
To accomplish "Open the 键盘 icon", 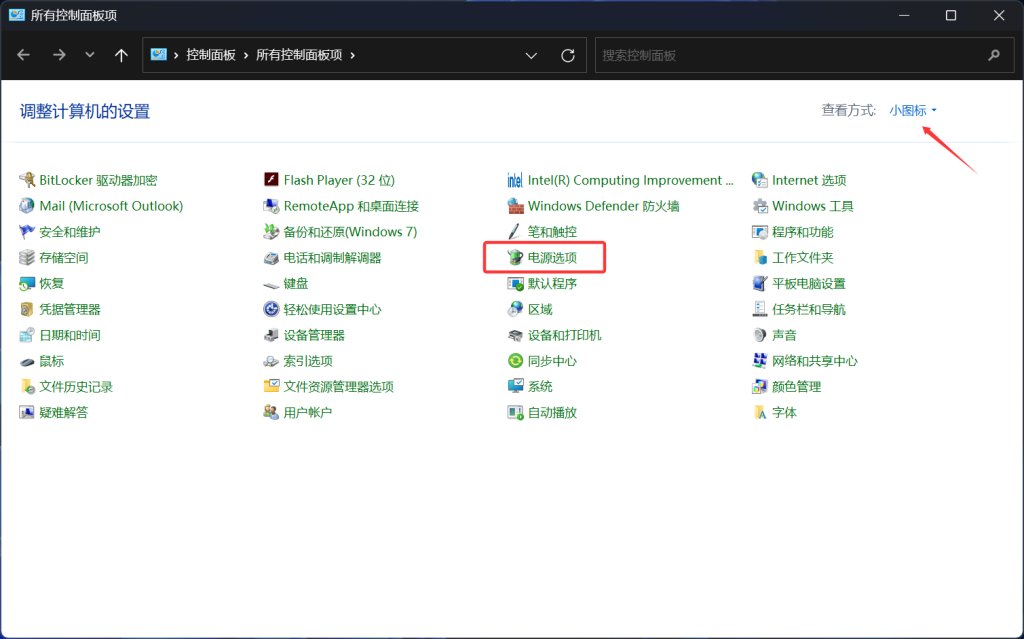I will pyautogui.click(x=271, y=284).
